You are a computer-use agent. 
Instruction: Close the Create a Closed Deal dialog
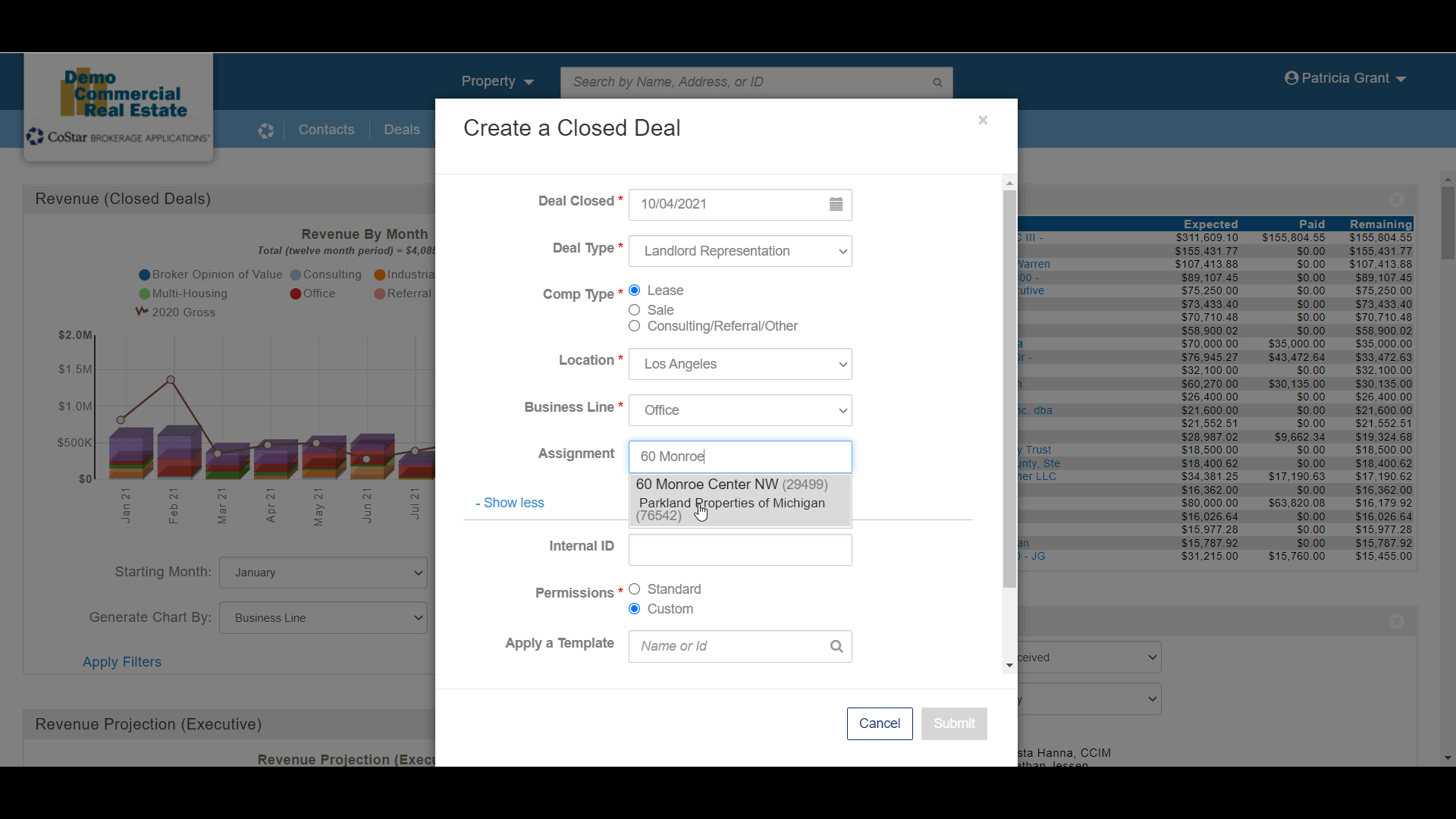[983, 120]
